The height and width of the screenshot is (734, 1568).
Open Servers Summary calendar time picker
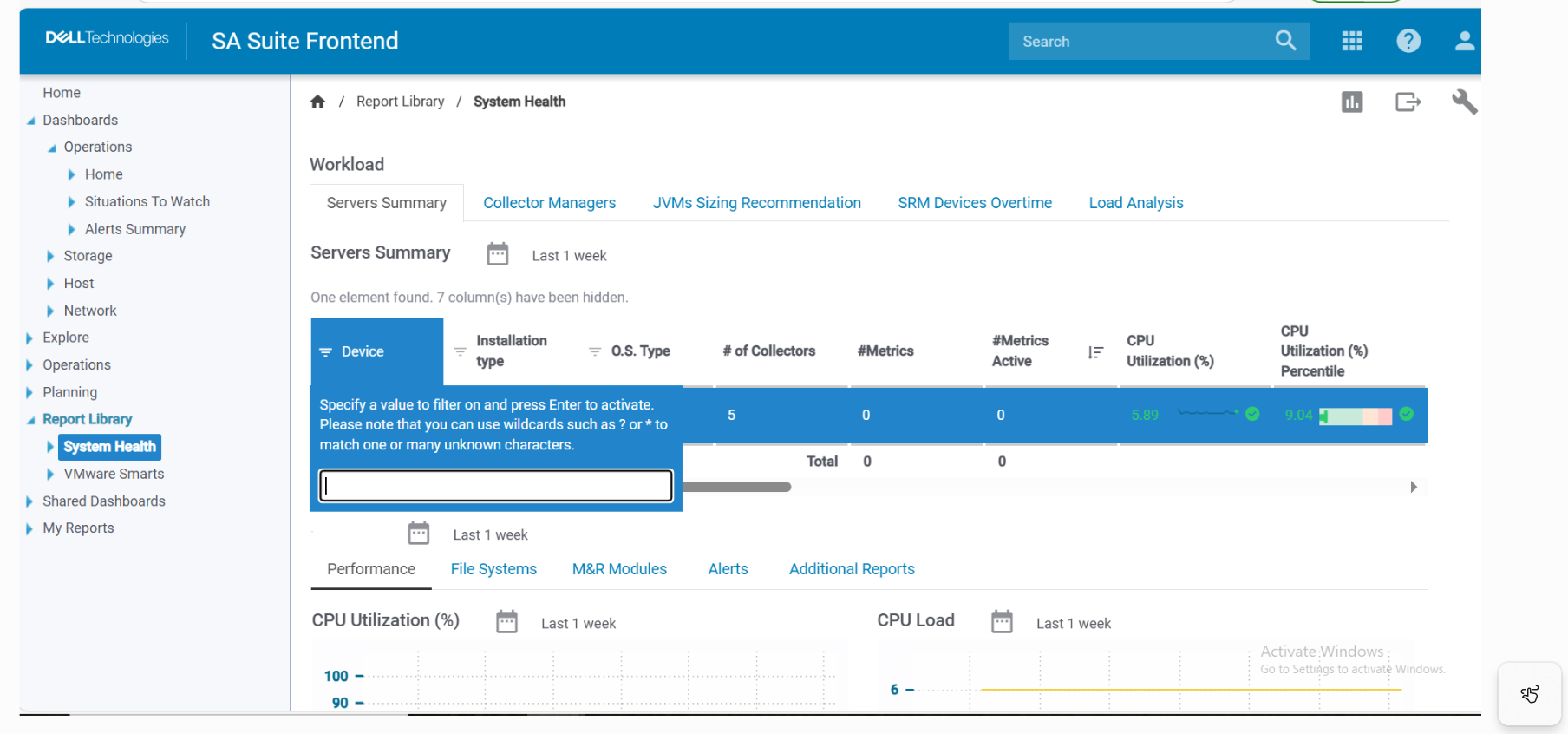pyautogui.click(x=498, y=254)
